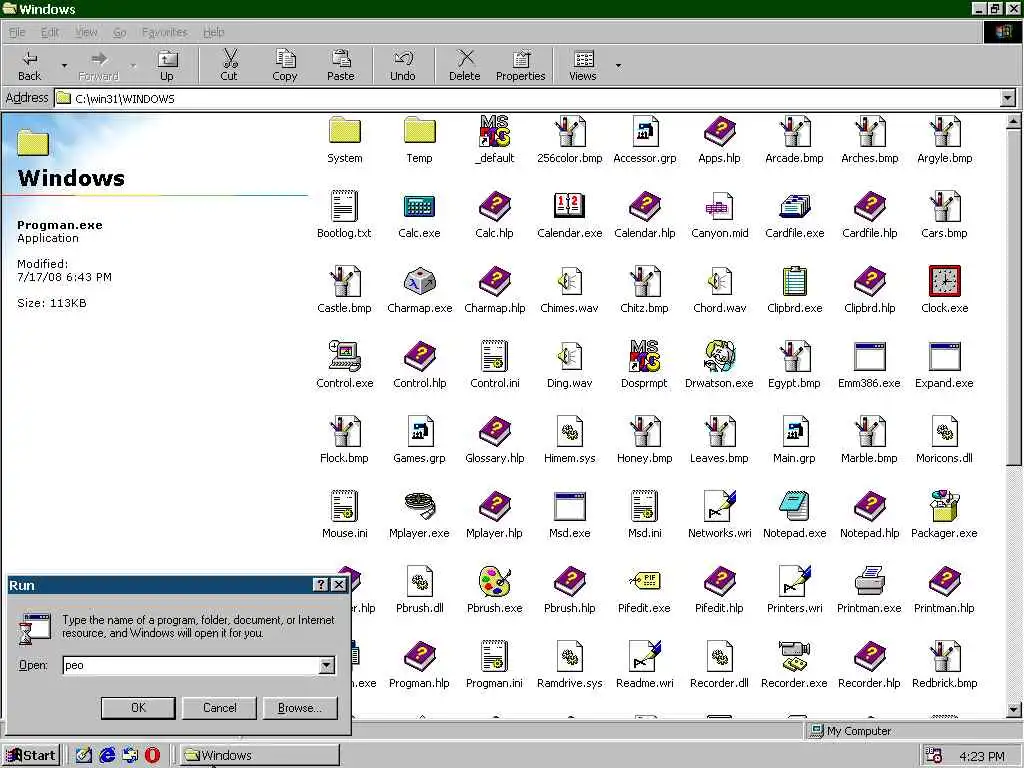
Task: Open the Temp folder
Action: pos(419,131)
